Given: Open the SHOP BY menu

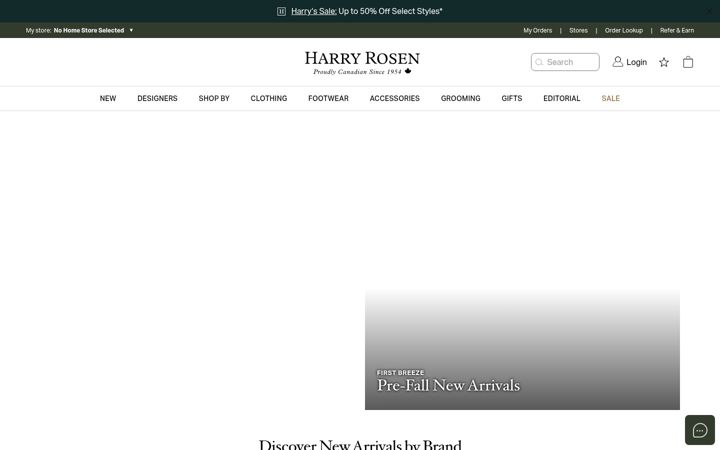Looking at the screenshot, I should click(x=214, y=98).
